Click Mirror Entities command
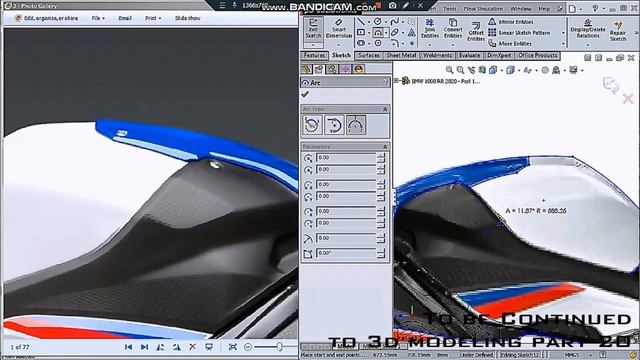 tap(511, 22)
